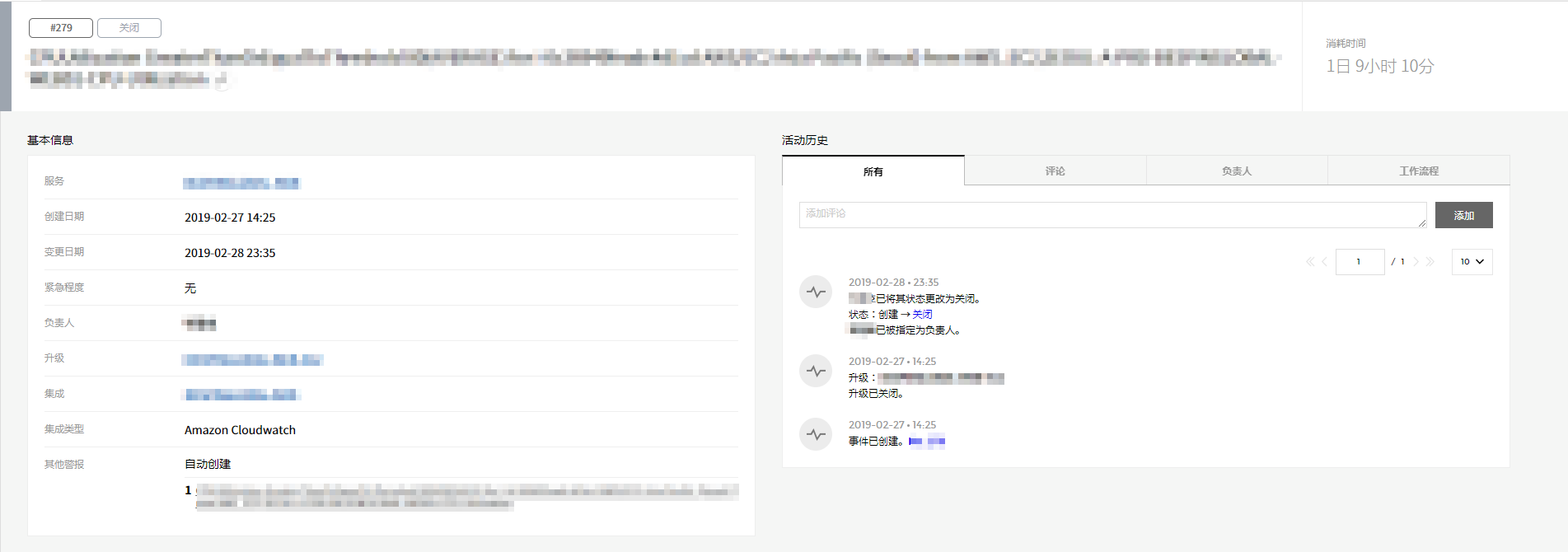
Task: Open the blurred link in the 升级 row
Action: tap(252, 360)
